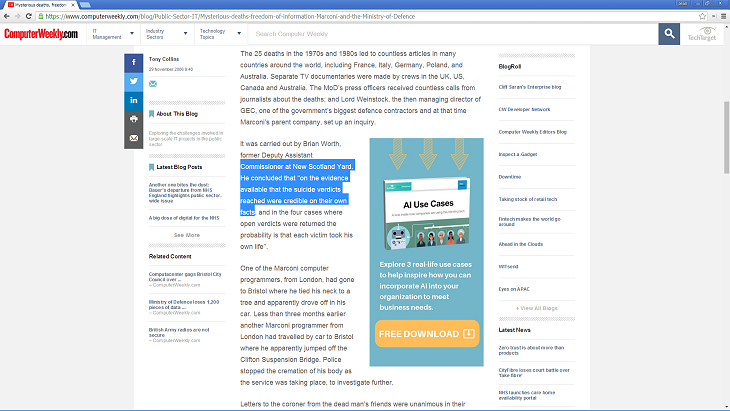
Task: Click the site search magnifier button
Action: tap(669, 34)
